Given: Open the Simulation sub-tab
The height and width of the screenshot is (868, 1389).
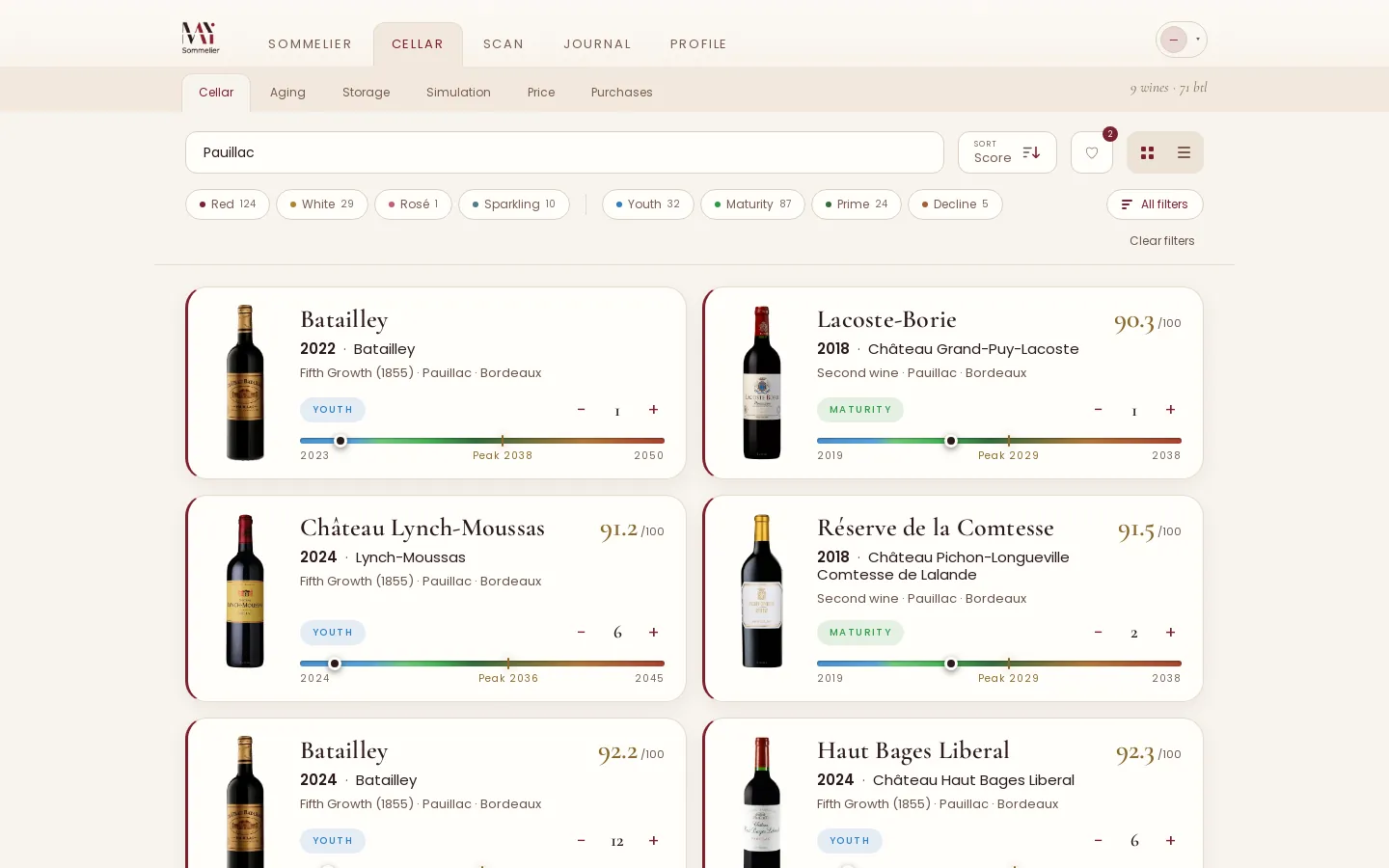Looking at the screenshot, I should coord(458,93).
